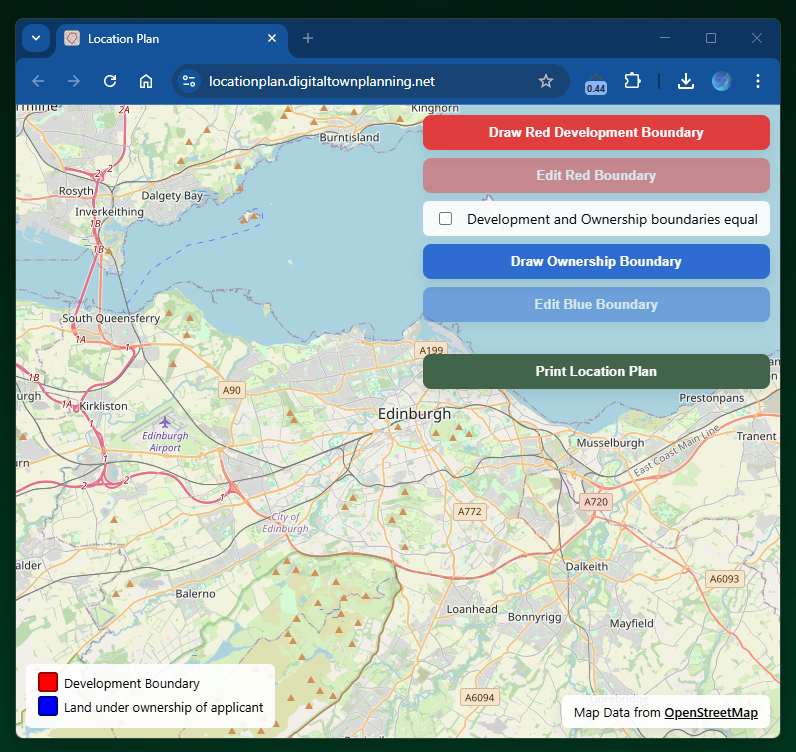This screenshot has height=752, width=796.
Task: Expand the tab search dropdown arrow
Action: 36,38
